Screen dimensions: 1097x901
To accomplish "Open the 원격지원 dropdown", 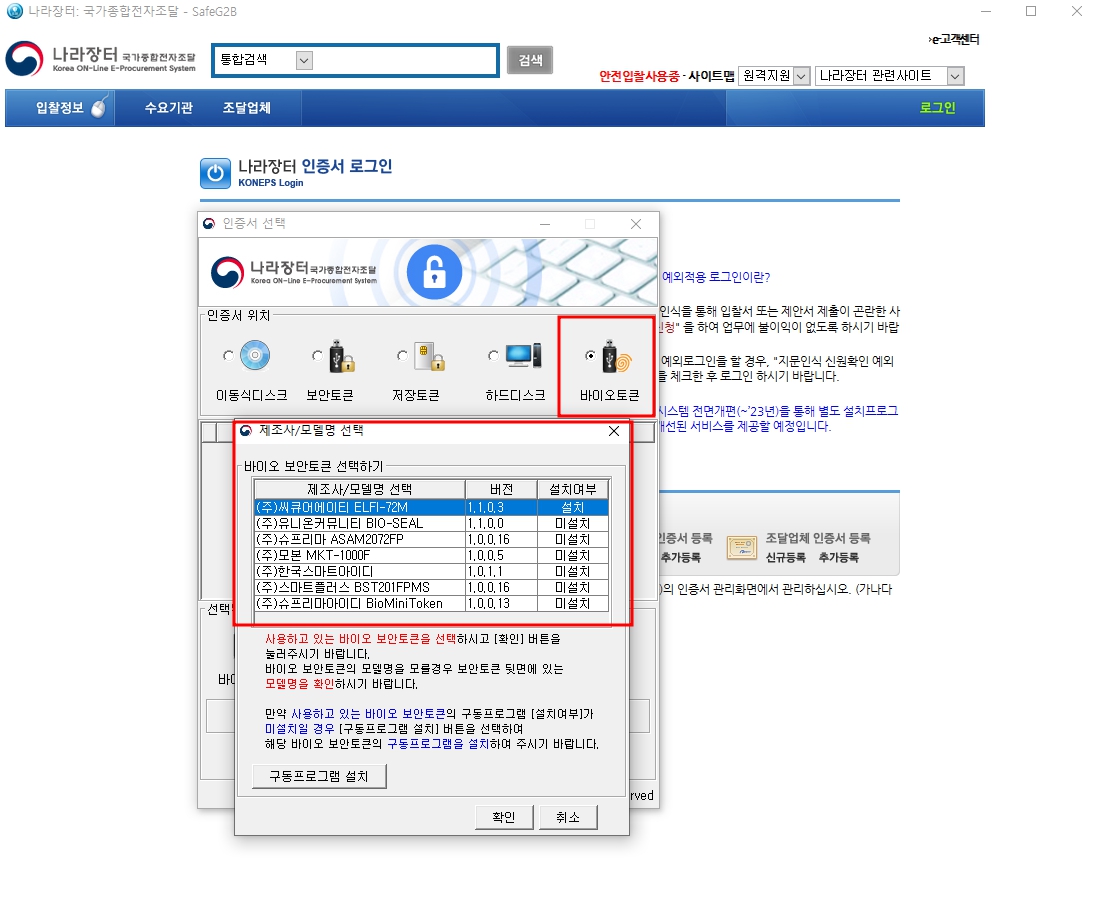I will click(x=774, y=76).
